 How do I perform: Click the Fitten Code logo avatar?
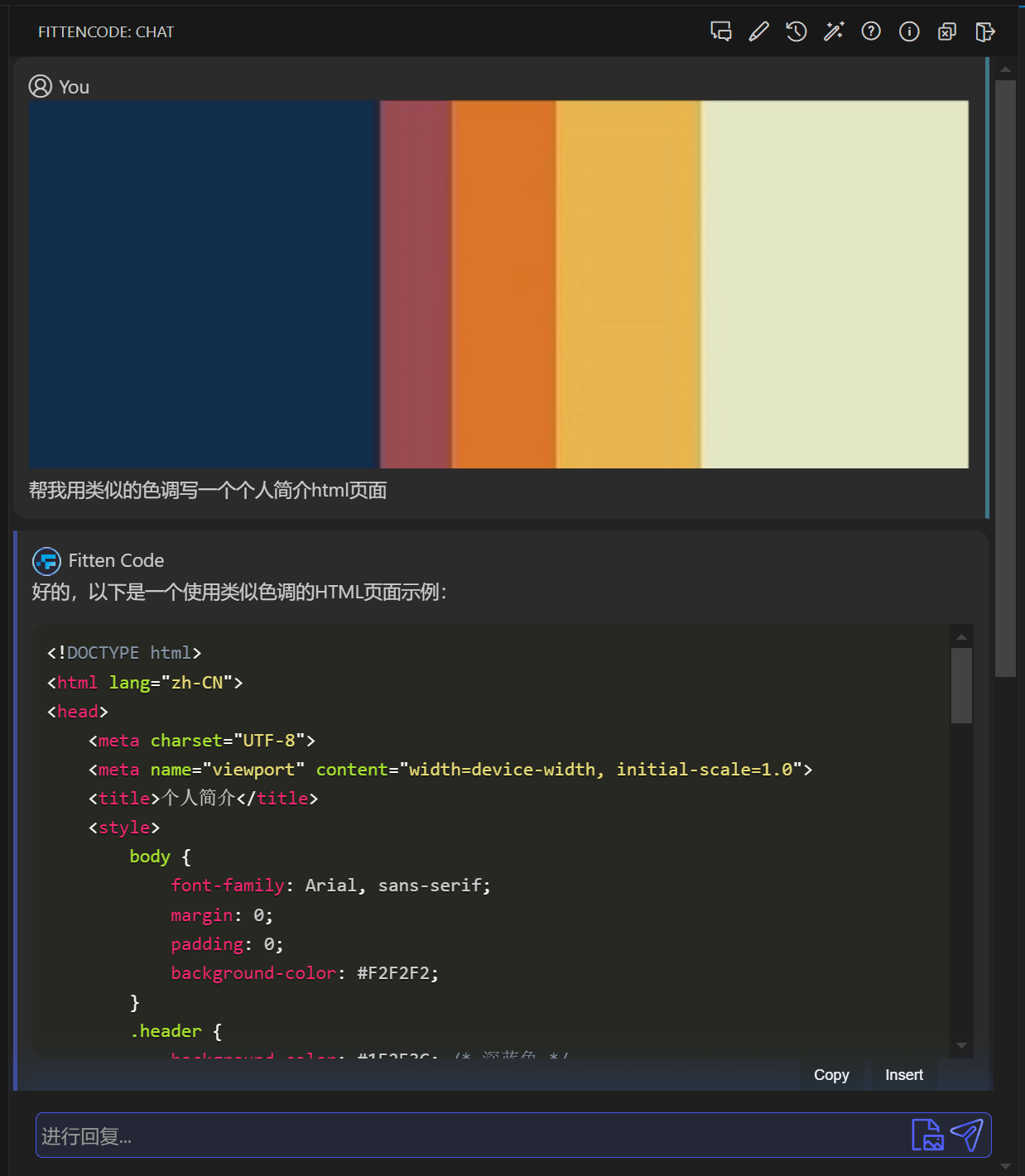(x=46, y=561)
